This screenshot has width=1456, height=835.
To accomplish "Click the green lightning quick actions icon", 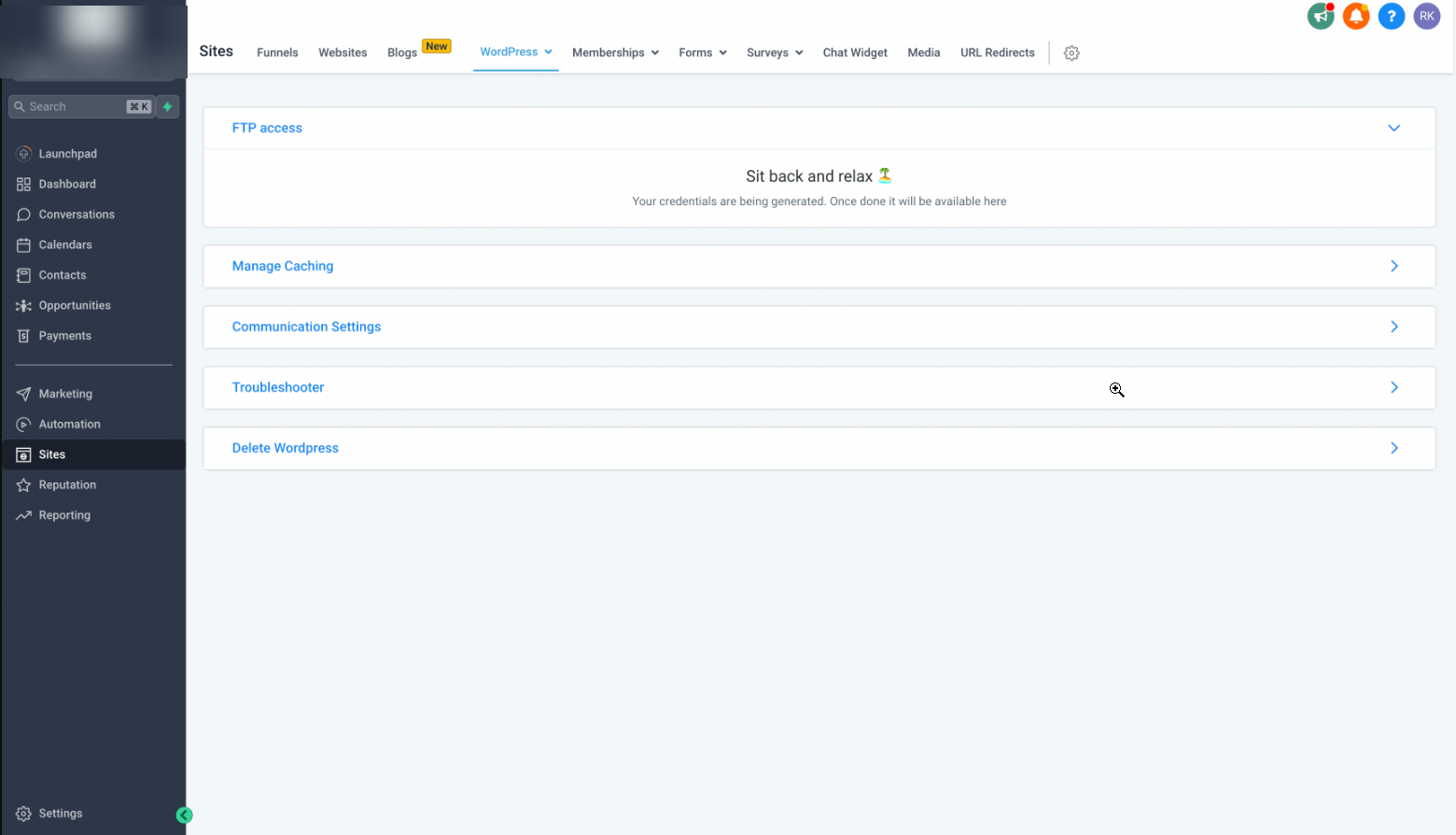I will [x=168, y=106].
